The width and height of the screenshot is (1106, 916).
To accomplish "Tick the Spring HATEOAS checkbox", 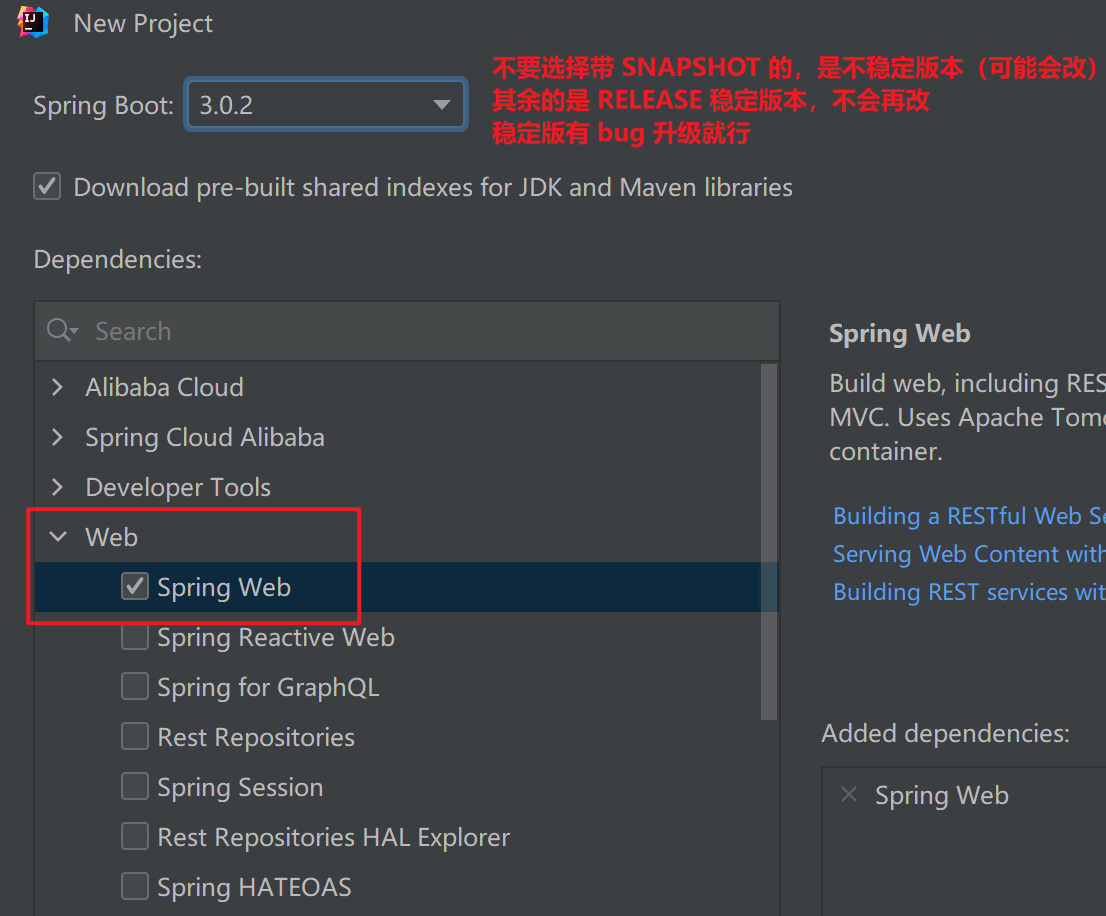I will [x=134, y=886].
